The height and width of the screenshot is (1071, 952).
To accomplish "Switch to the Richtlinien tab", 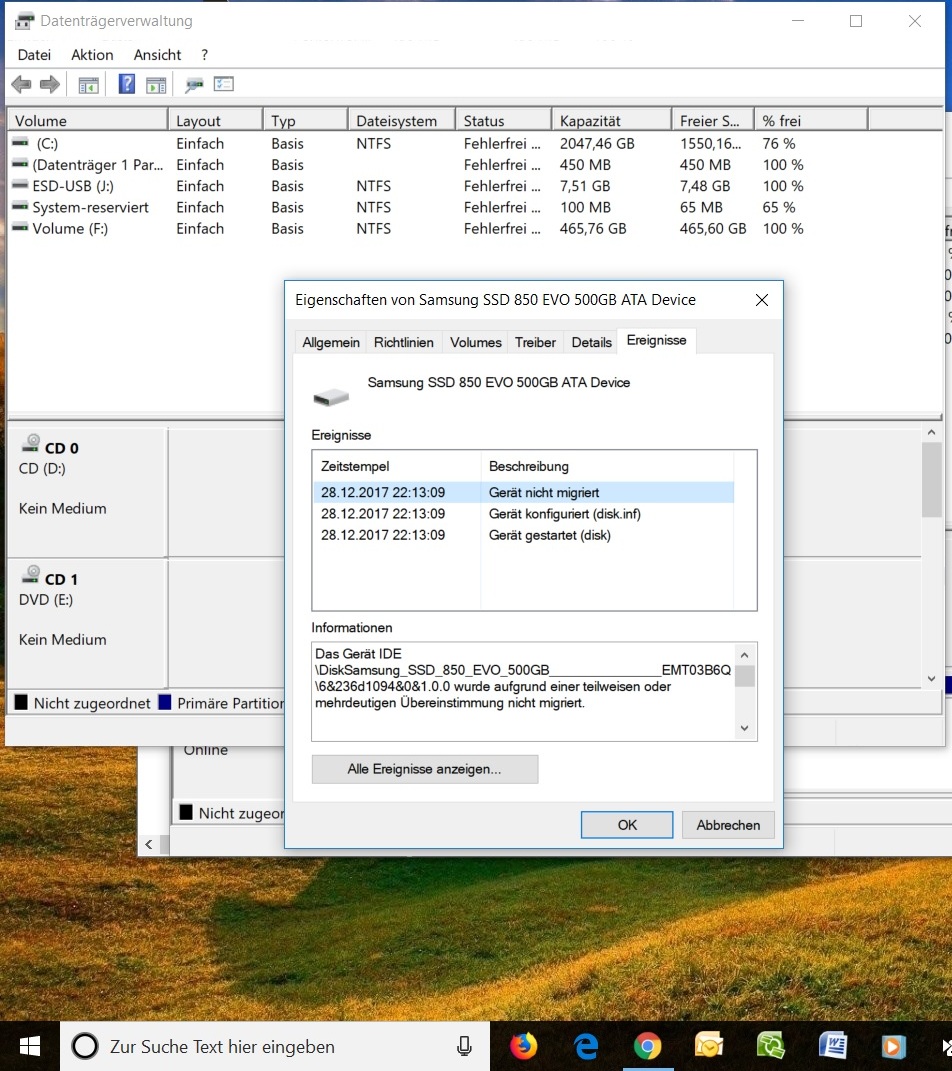I will [404, 342].
